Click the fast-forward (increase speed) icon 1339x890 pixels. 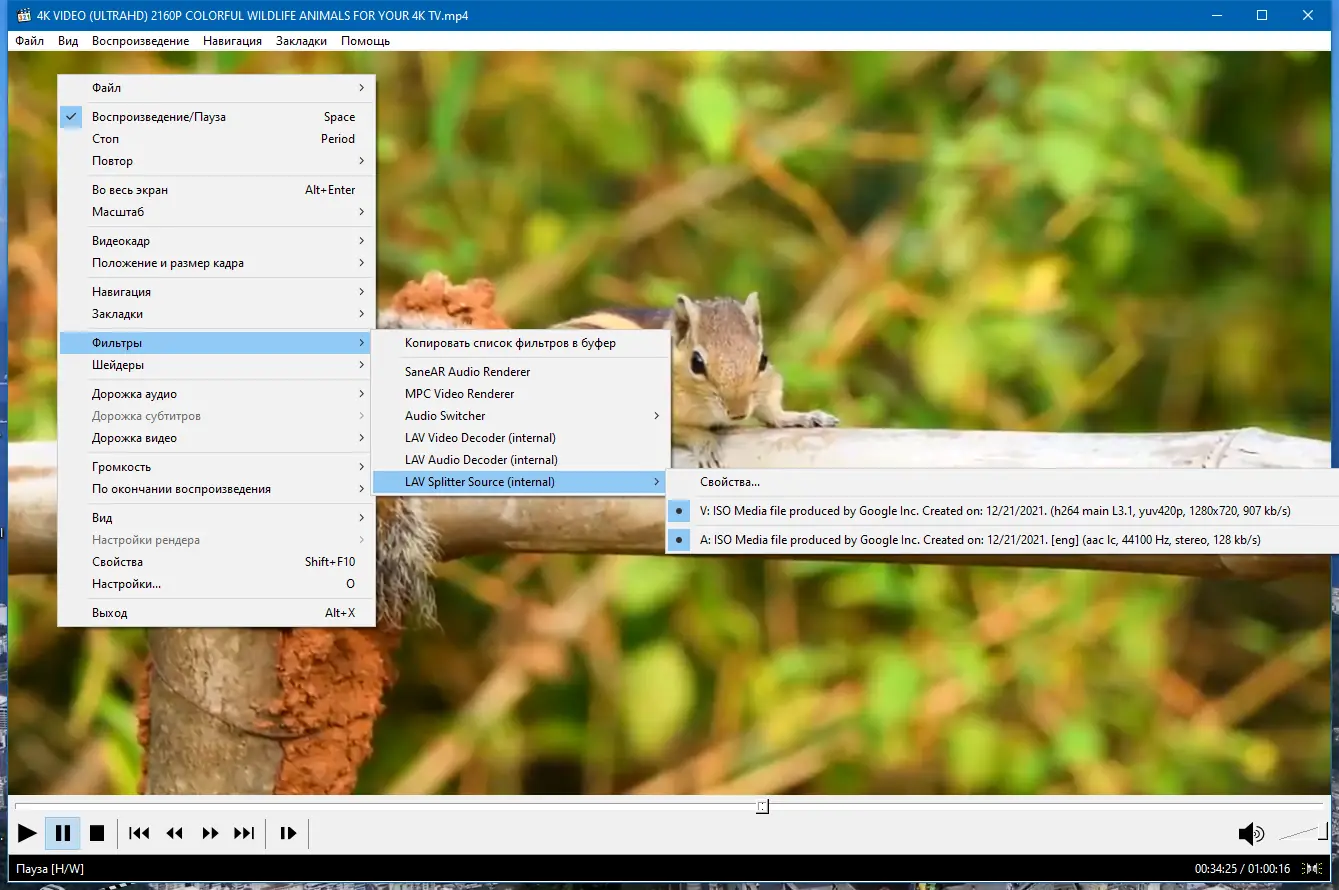coord(210,833)
